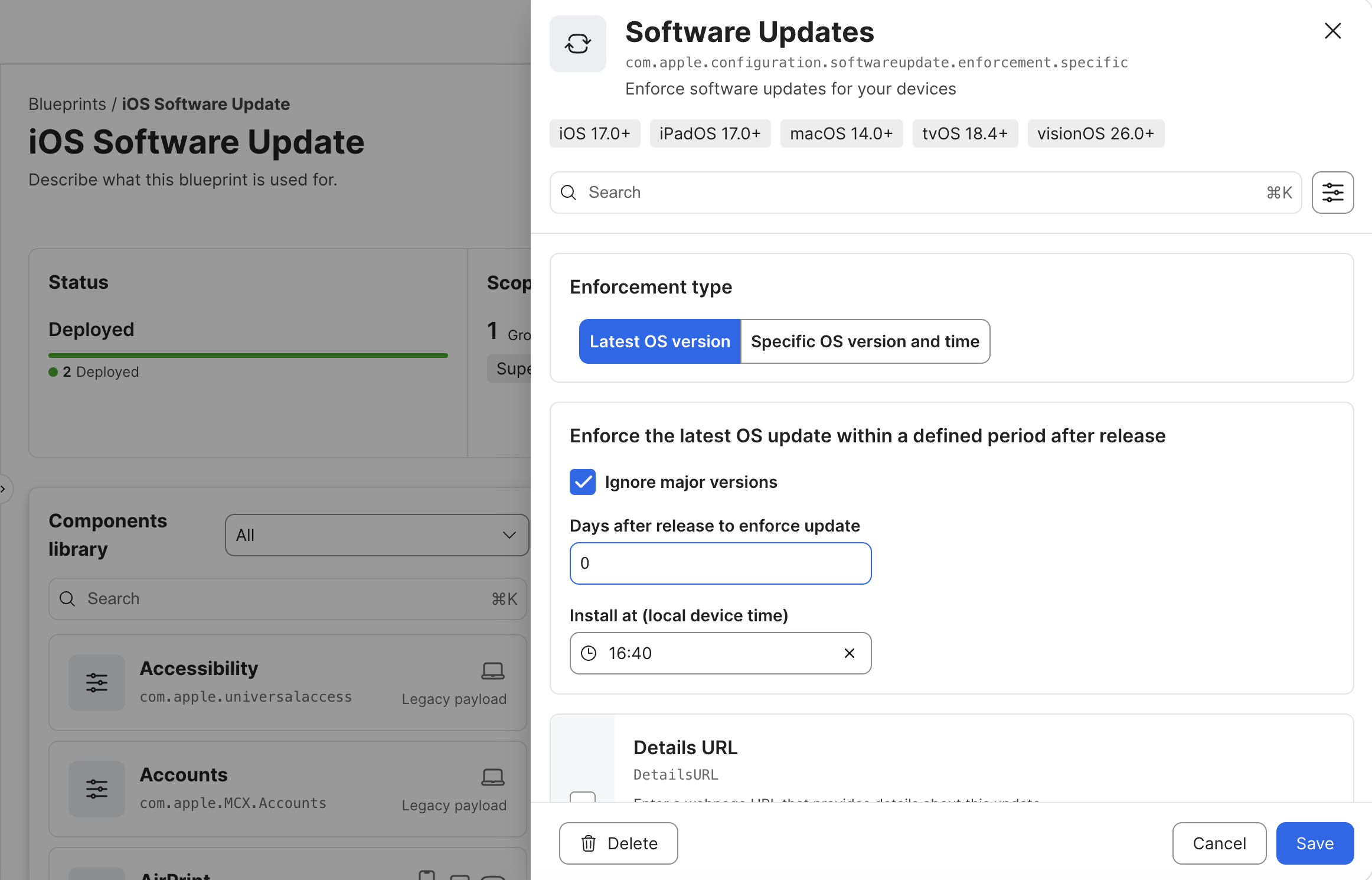Select Latest OS version enforcement type

659,341
